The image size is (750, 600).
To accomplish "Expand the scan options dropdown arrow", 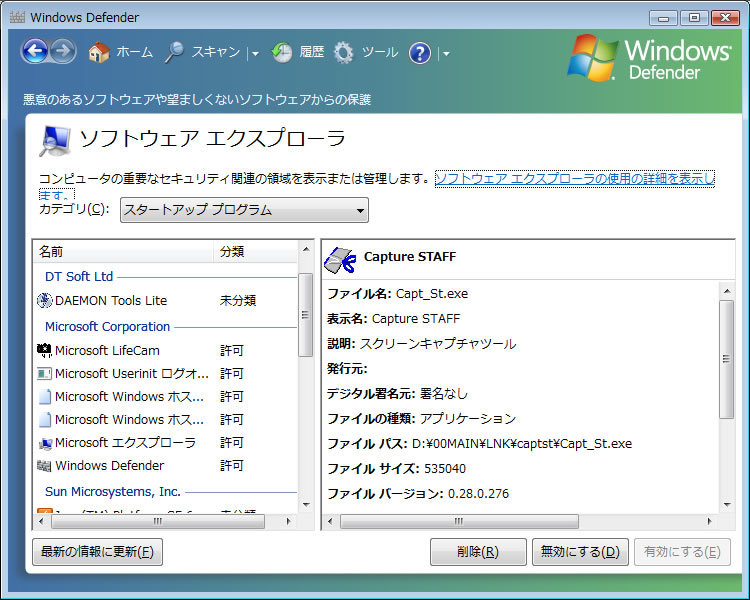I will (x=255, y=54).
